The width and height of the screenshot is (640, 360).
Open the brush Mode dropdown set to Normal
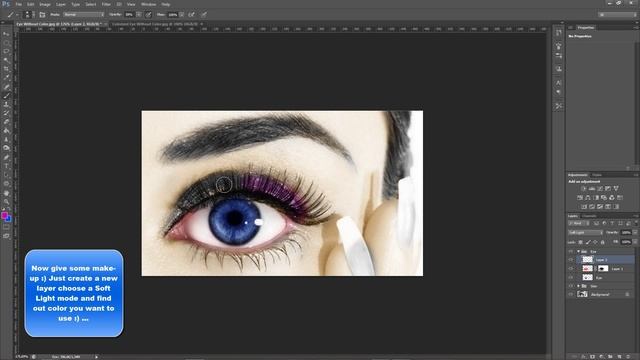[x=83, y=15]
